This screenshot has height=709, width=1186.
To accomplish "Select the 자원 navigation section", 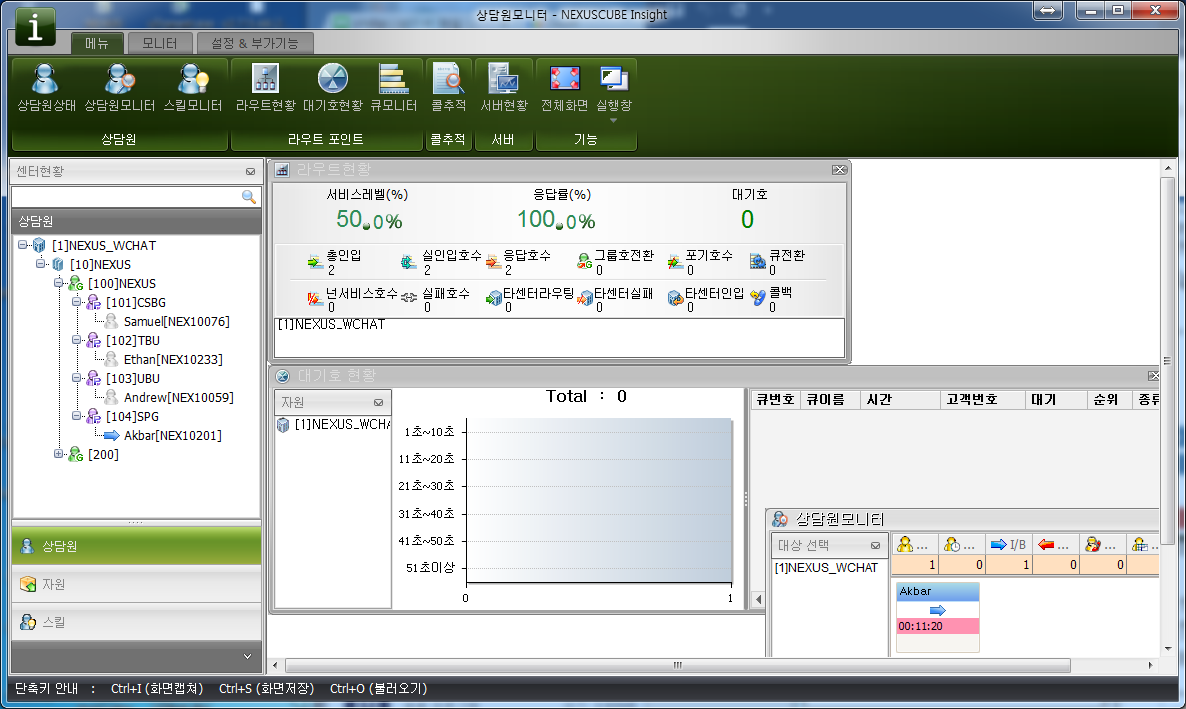I will (x=136, y=584).
